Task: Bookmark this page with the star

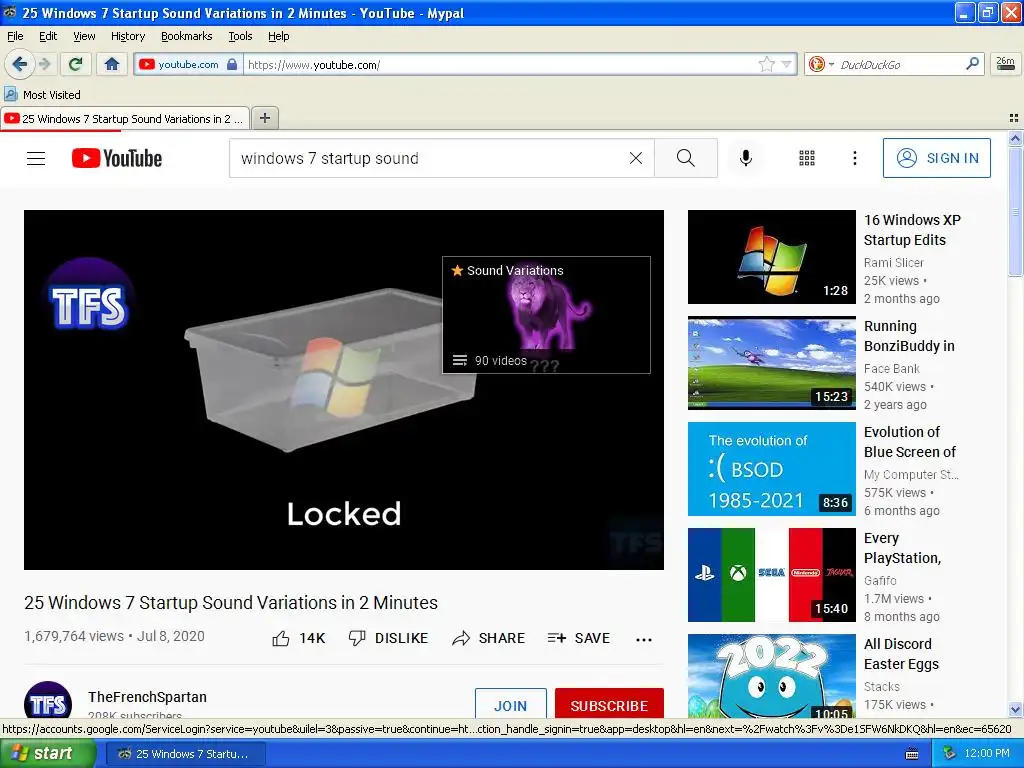Action: click(767, 64)
